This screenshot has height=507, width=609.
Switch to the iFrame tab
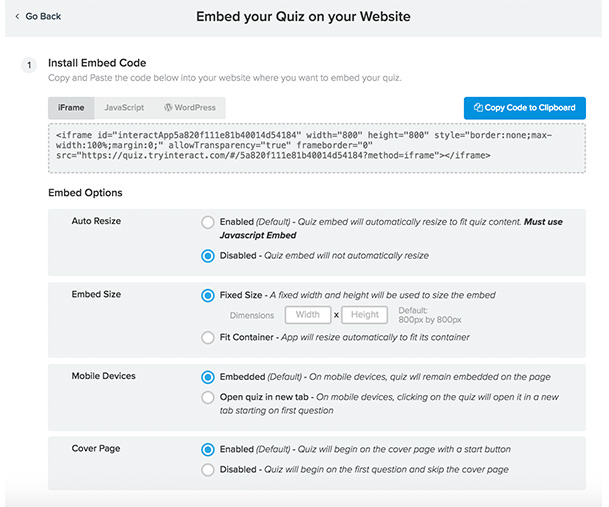(x=71, y=107)
